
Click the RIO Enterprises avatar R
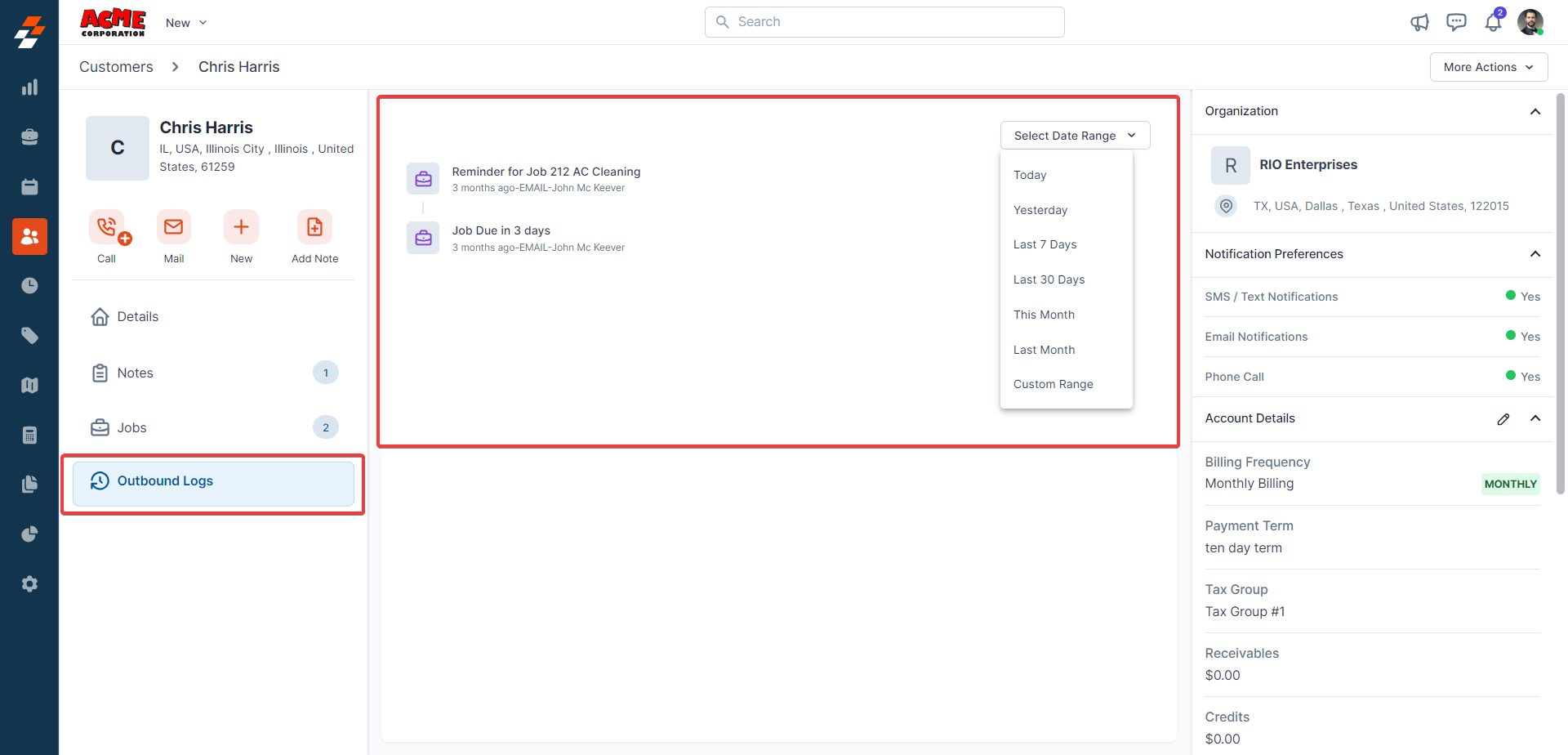[1231, 166]
